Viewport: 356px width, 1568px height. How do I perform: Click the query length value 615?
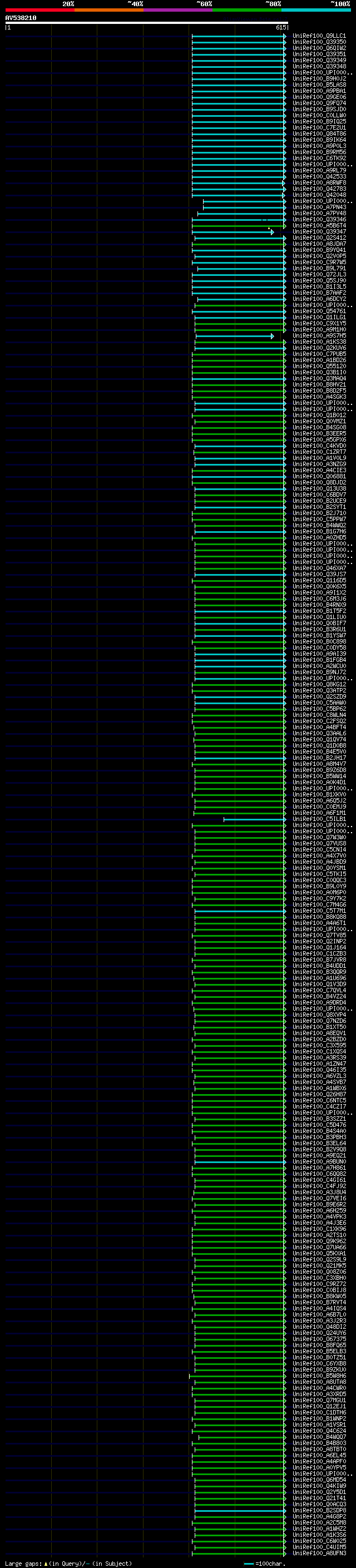click(x=280, y=27)
